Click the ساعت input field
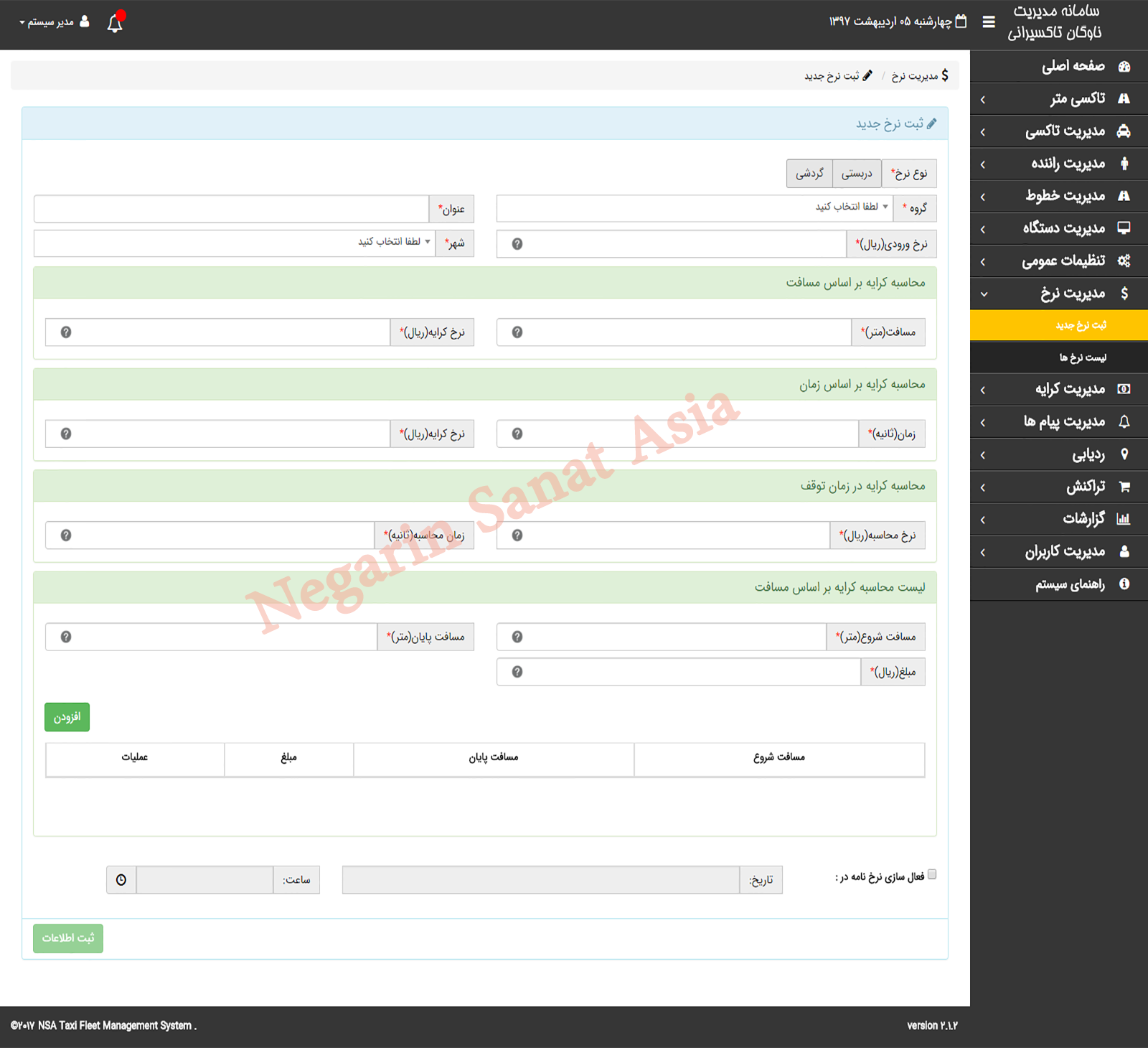This screenshot has height=1048, width=1148. click(x=204, y=880)
